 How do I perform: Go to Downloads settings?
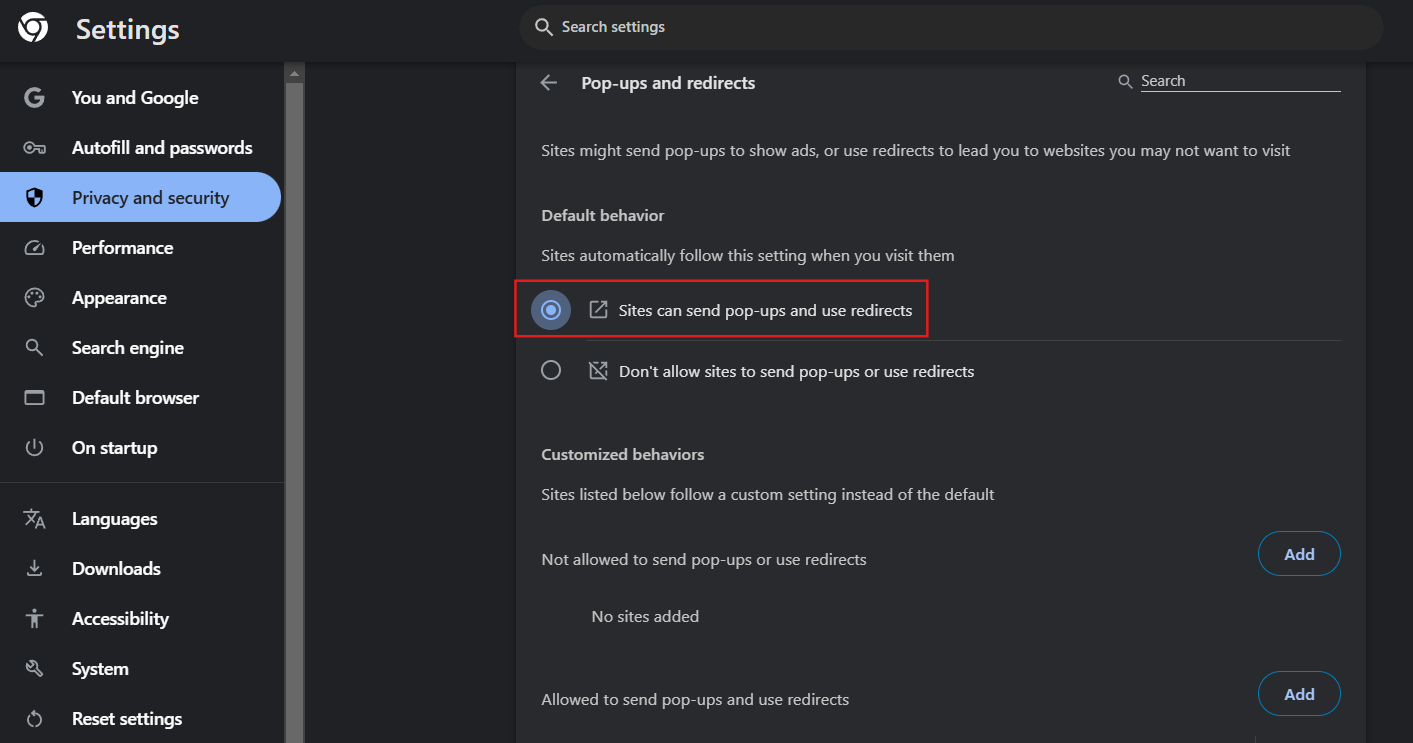(x=116, y=569)
